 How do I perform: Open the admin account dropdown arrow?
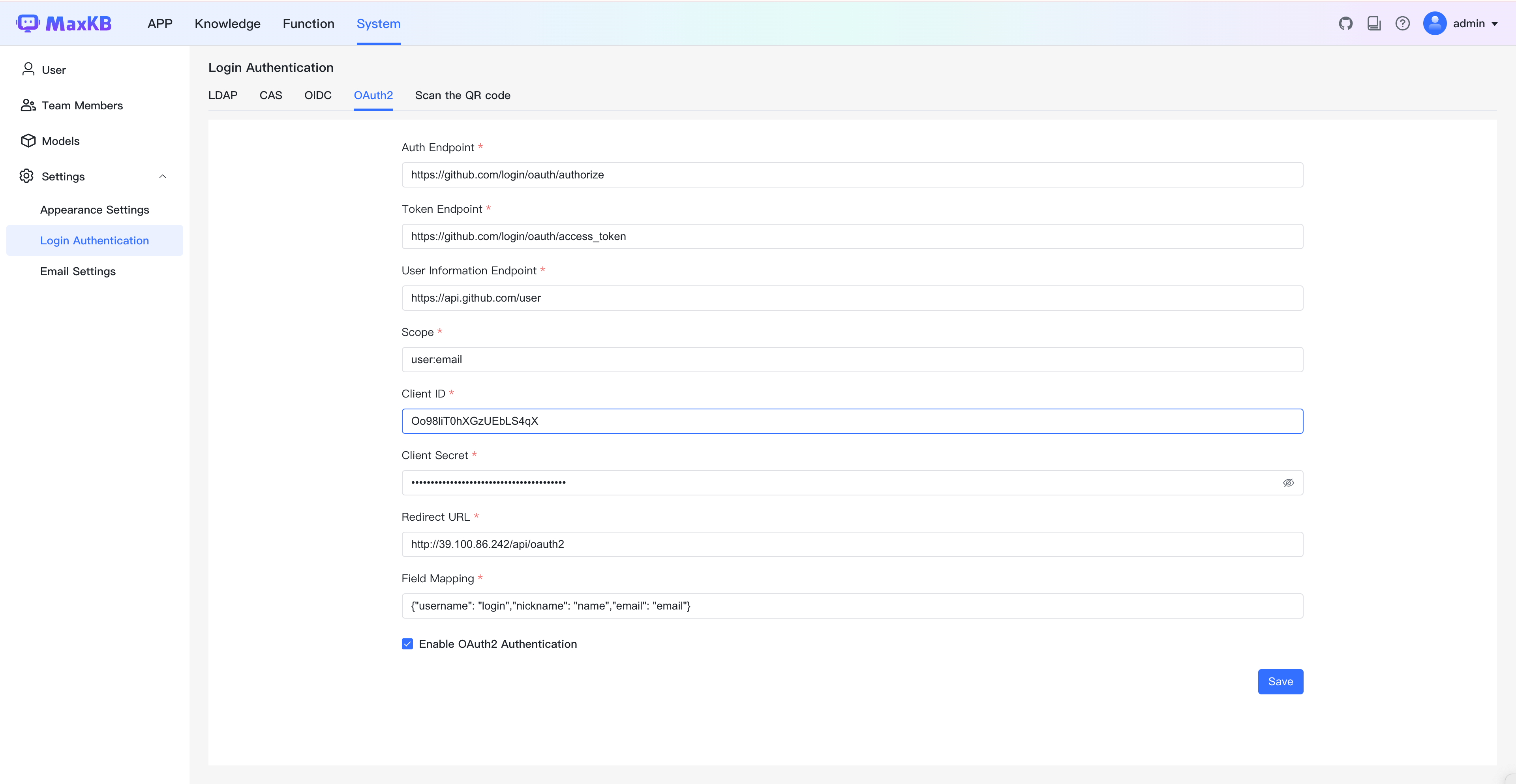(x=1494, y=24)
